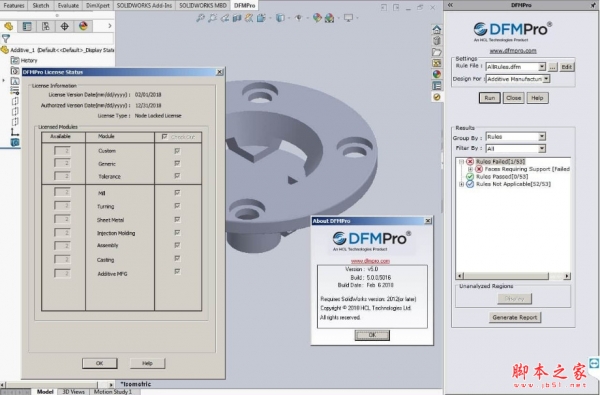600x395 pixels.
Task: Toggle the Additive MFG module checkbox
Action: [x=177, y=271]
